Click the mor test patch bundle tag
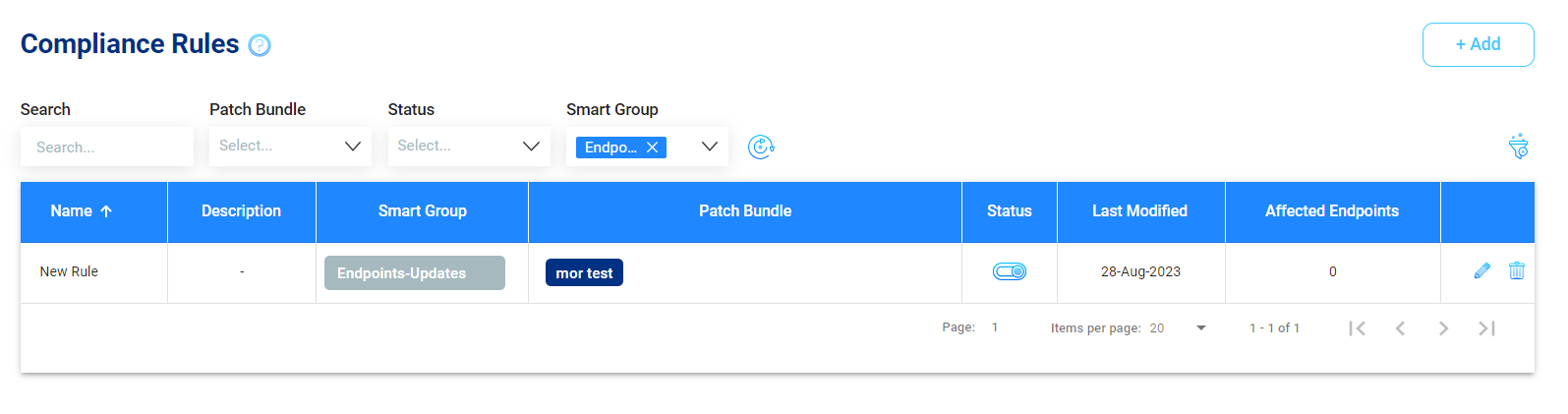Image resolution: width=1568 pixels, height=414 pixels. (x=584, y=273)
